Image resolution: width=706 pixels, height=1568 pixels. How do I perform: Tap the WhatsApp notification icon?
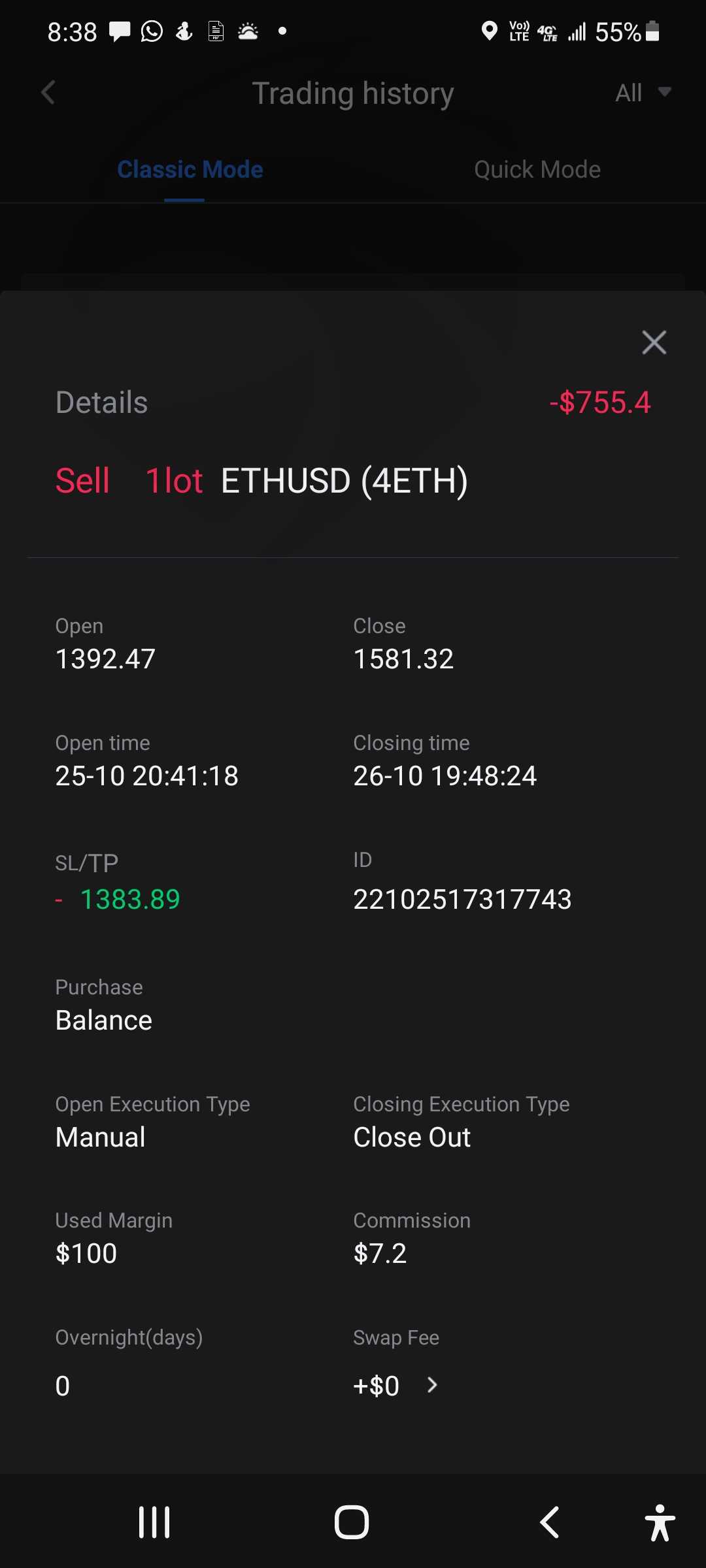(x=152, y=31)
